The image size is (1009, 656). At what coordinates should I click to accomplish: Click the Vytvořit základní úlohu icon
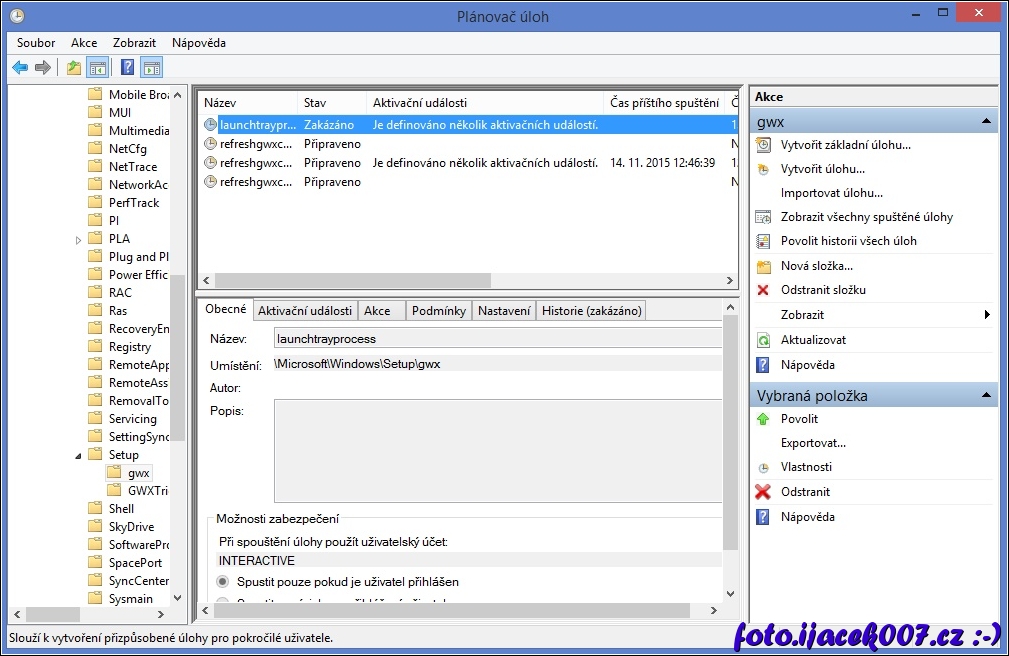click(x=763, y=145)
